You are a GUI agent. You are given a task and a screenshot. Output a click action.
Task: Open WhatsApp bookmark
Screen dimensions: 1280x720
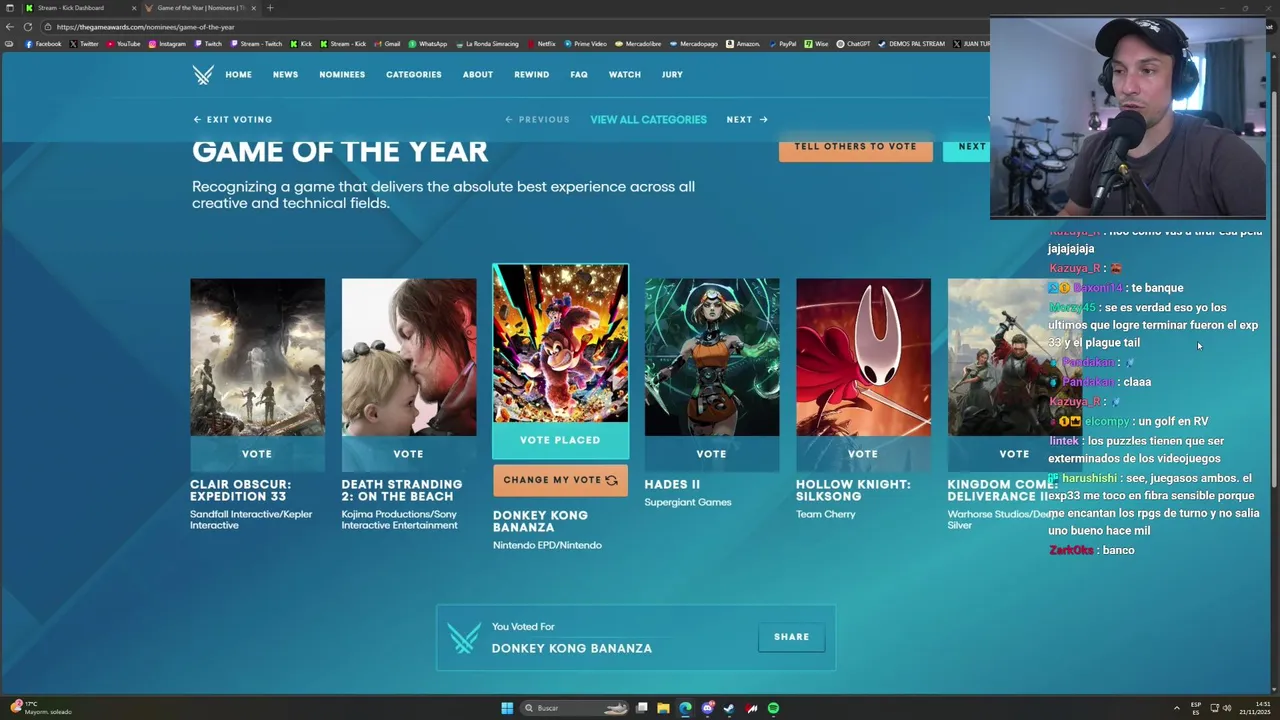pos(428,44)
